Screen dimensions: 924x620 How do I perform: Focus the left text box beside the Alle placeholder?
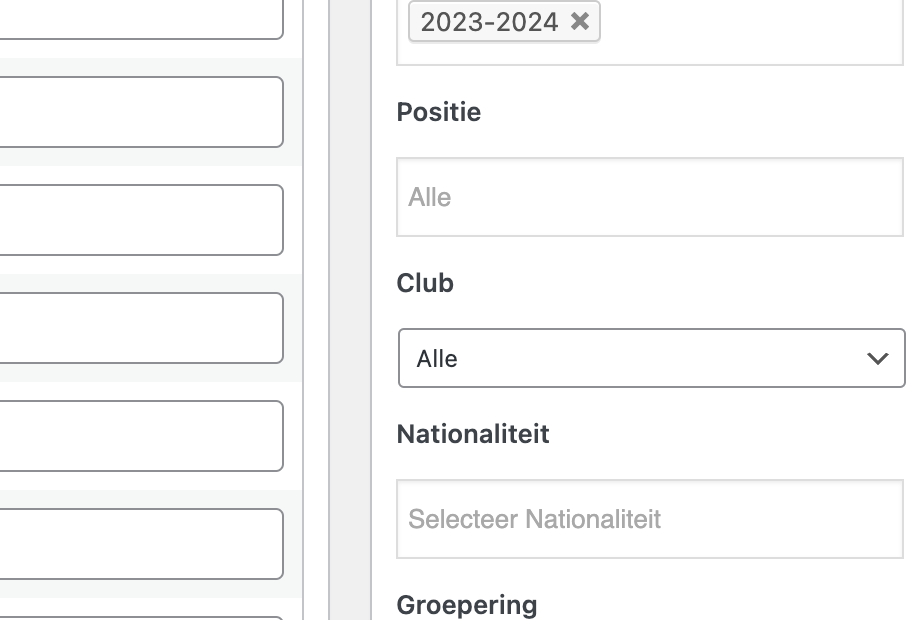click(140, 220)
